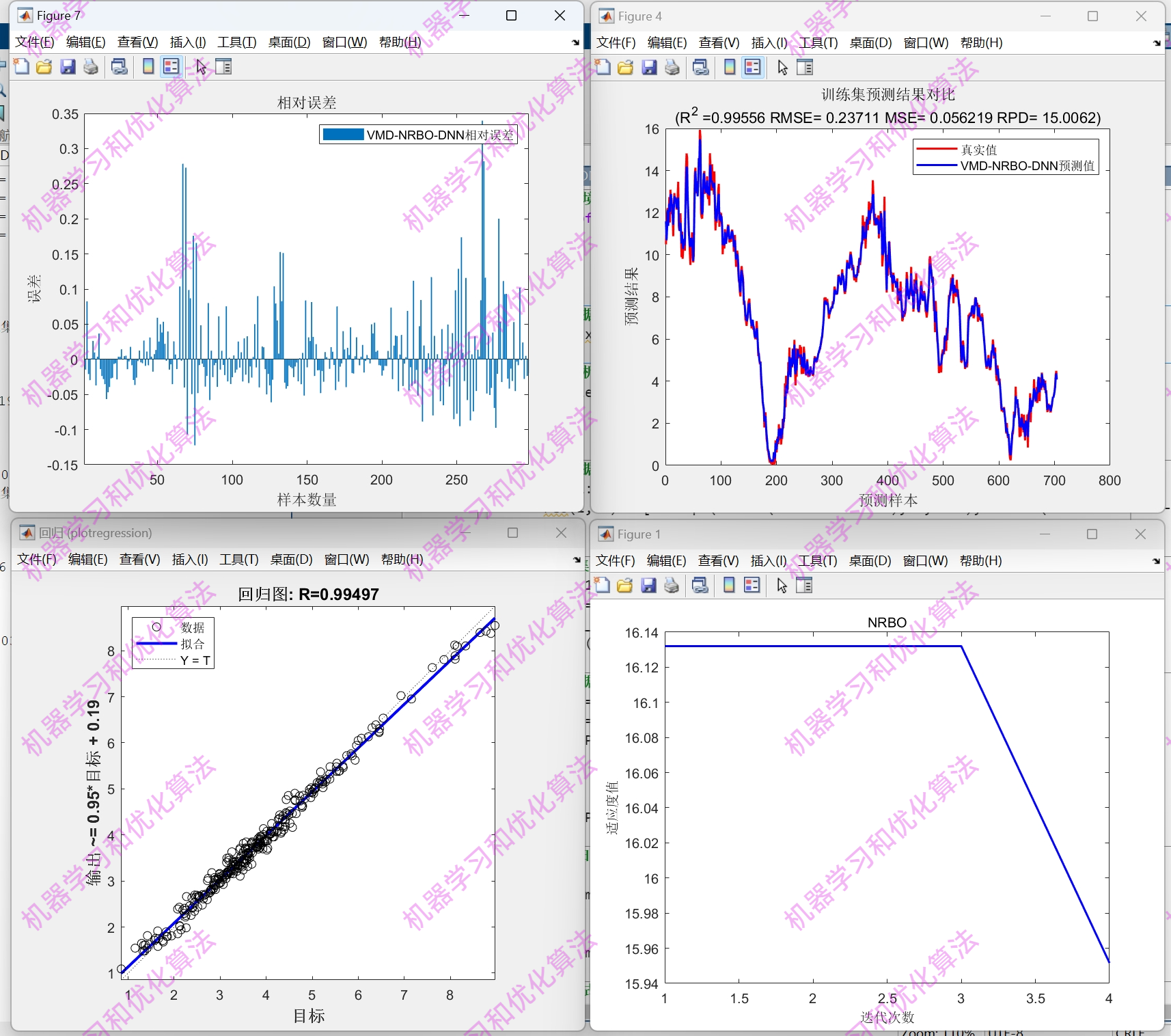Click dock arrow in Figure 4 menu bar
The height and width of the screenshot is (1036, 1171).
[1157, 43]
